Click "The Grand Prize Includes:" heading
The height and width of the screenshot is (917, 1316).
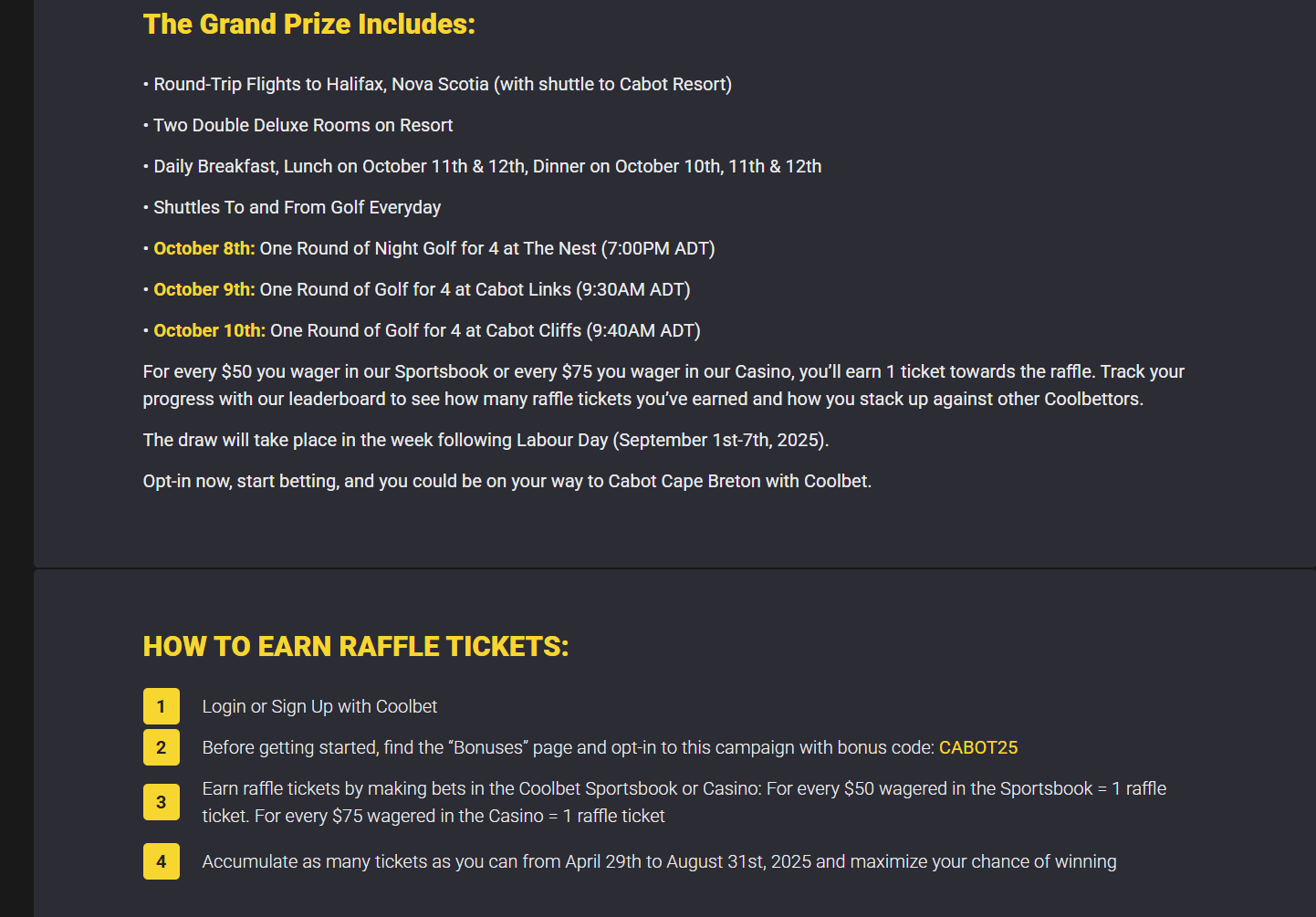309,24
